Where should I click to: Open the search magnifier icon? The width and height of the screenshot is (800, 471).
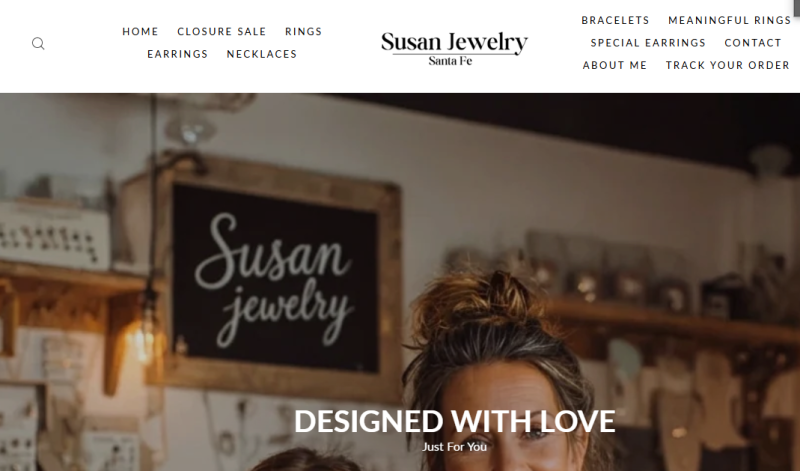pyautogui.click(x=38, y=43)
